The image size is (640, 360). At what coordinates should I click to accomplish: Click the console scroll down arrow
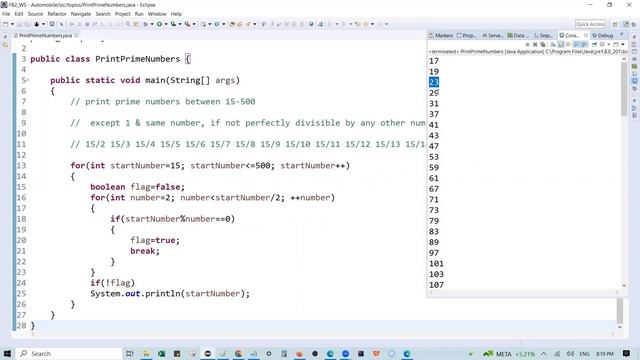tap(624, 286)
